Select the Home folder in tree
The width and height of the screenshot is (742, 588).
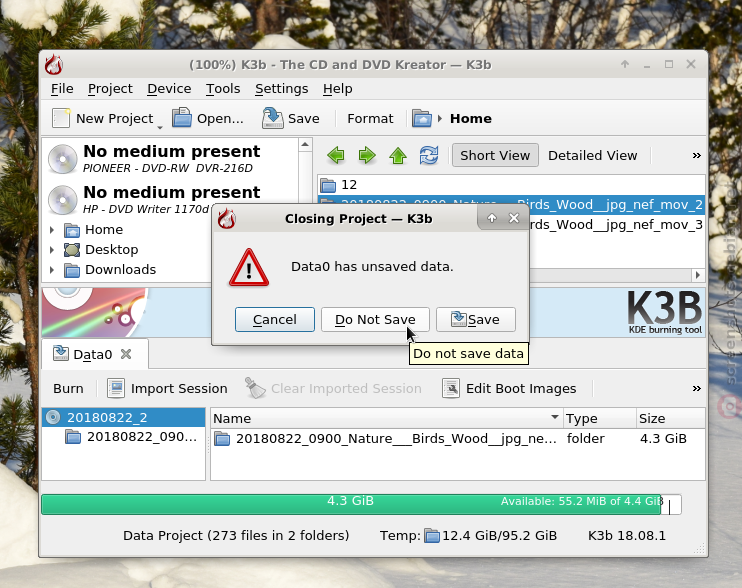tap(94, 230)
